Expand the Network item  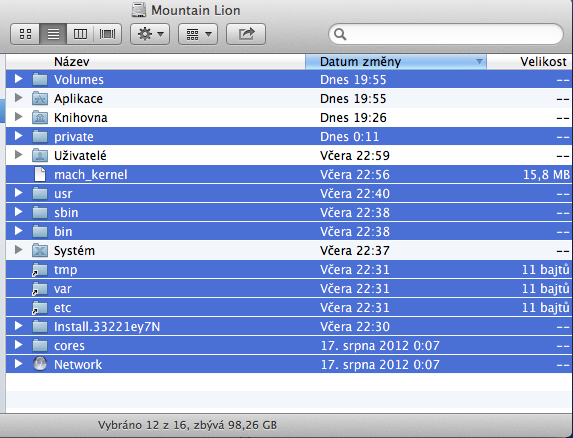(18, 364)
